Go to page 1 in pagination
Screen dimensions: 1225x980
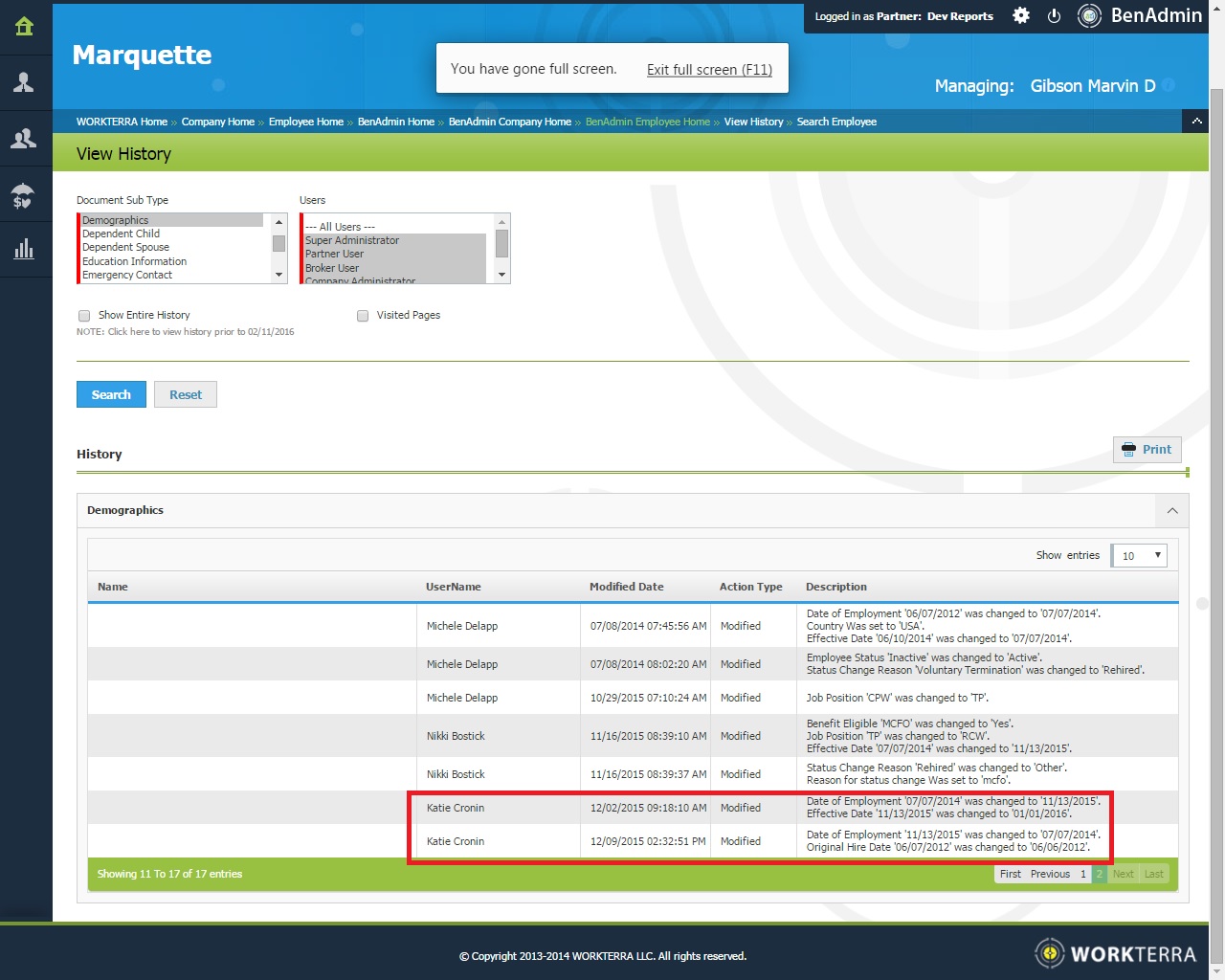point(1083,874)
